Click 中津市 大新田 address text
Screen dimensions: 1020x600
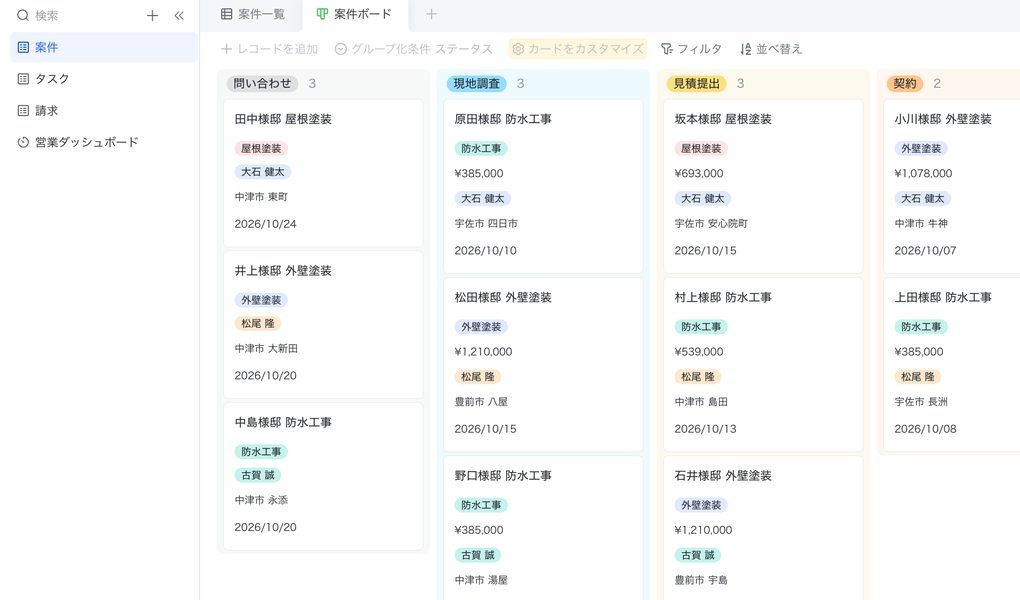click(266, 349)
